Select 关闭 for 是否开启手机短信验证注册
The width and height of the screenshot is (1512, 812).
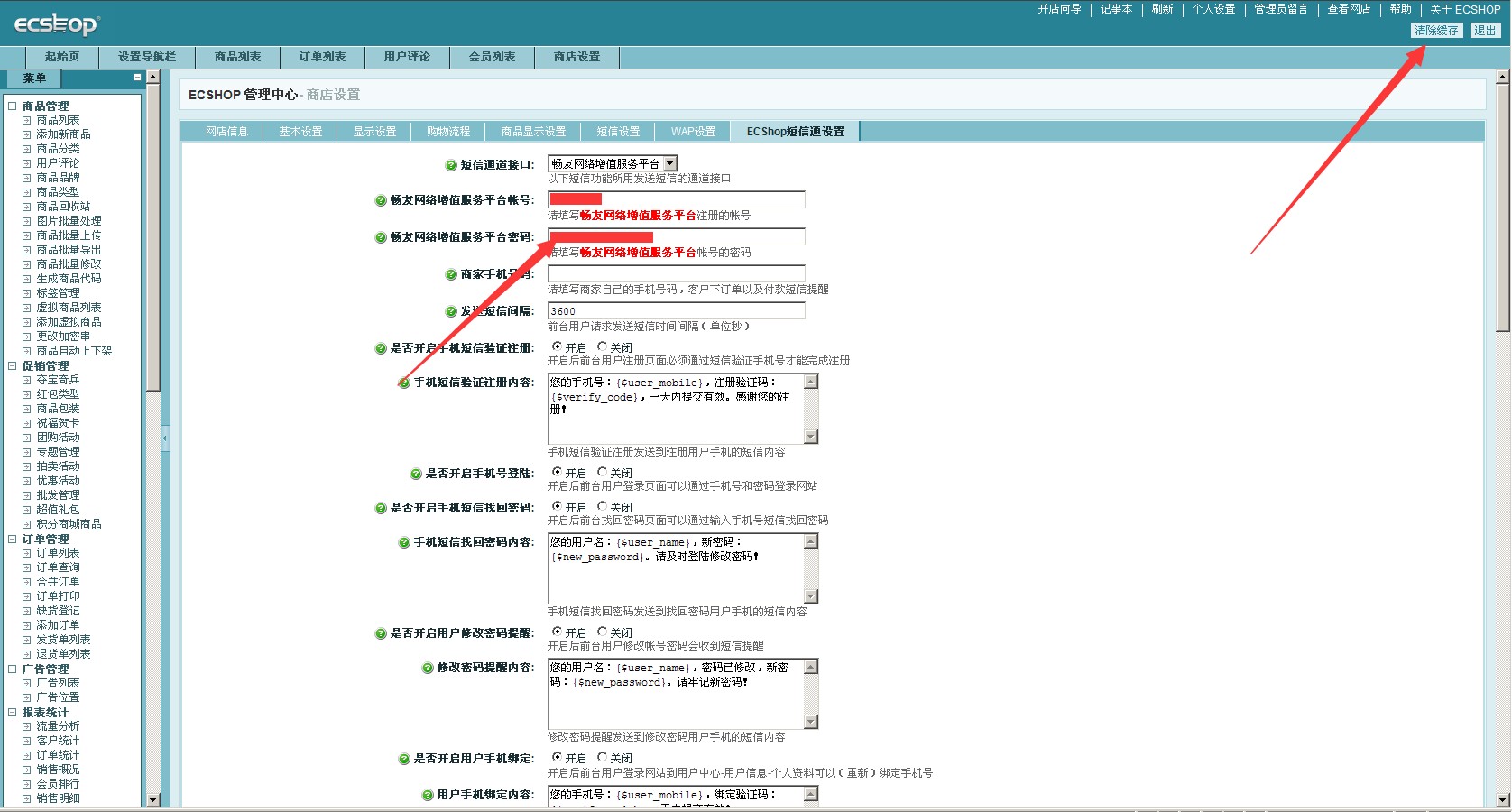[602, 346]
